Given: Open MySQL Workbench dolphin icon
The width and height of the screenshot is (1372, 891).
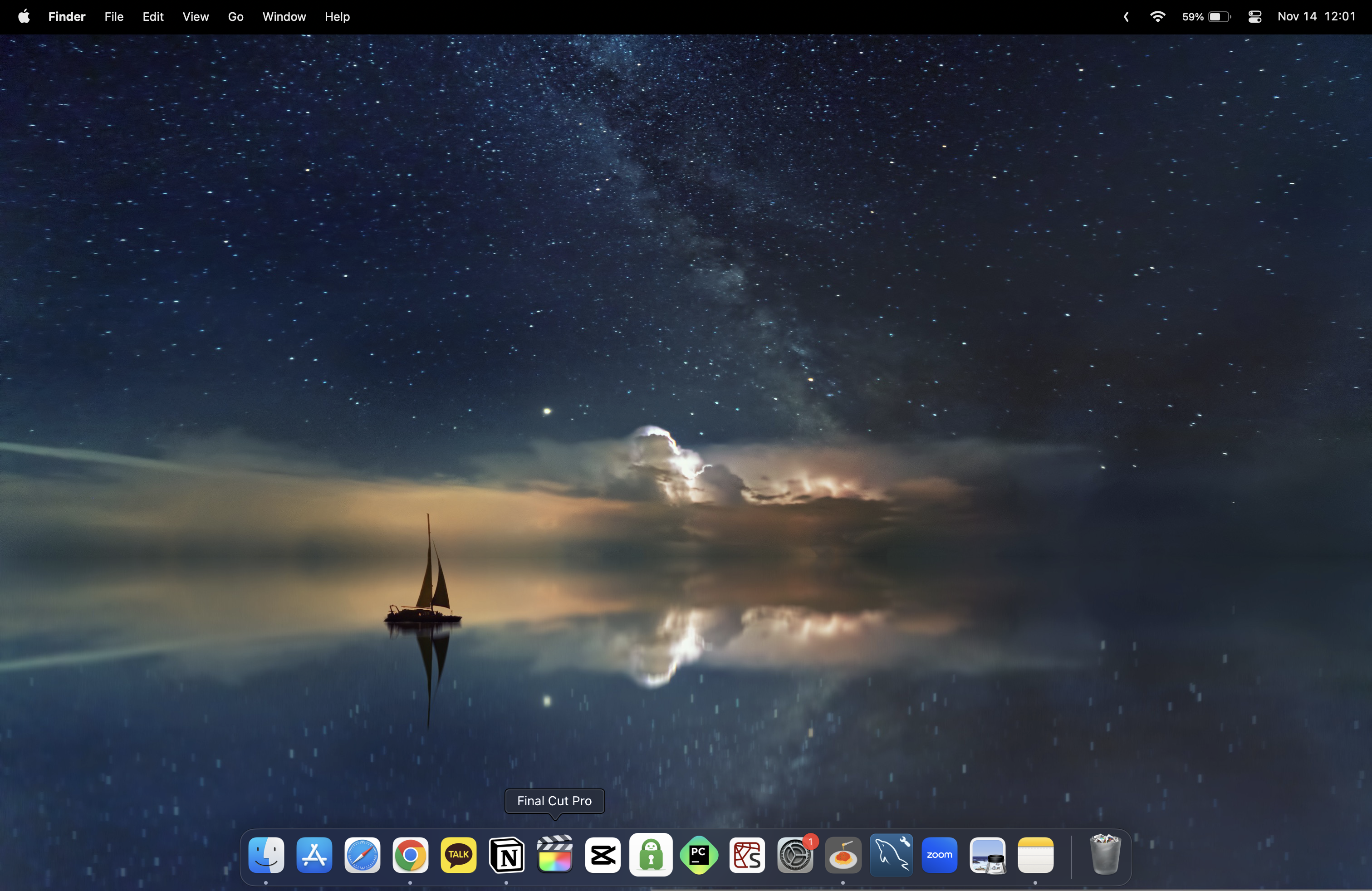Looking at the screenshot, I should coord(891,855).
